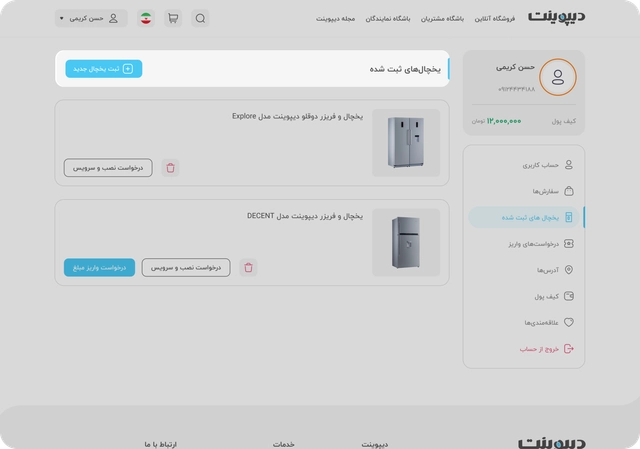Delete the Explore refrigerator with the trash icon
The image size is (640, 449).
point(170,168)
